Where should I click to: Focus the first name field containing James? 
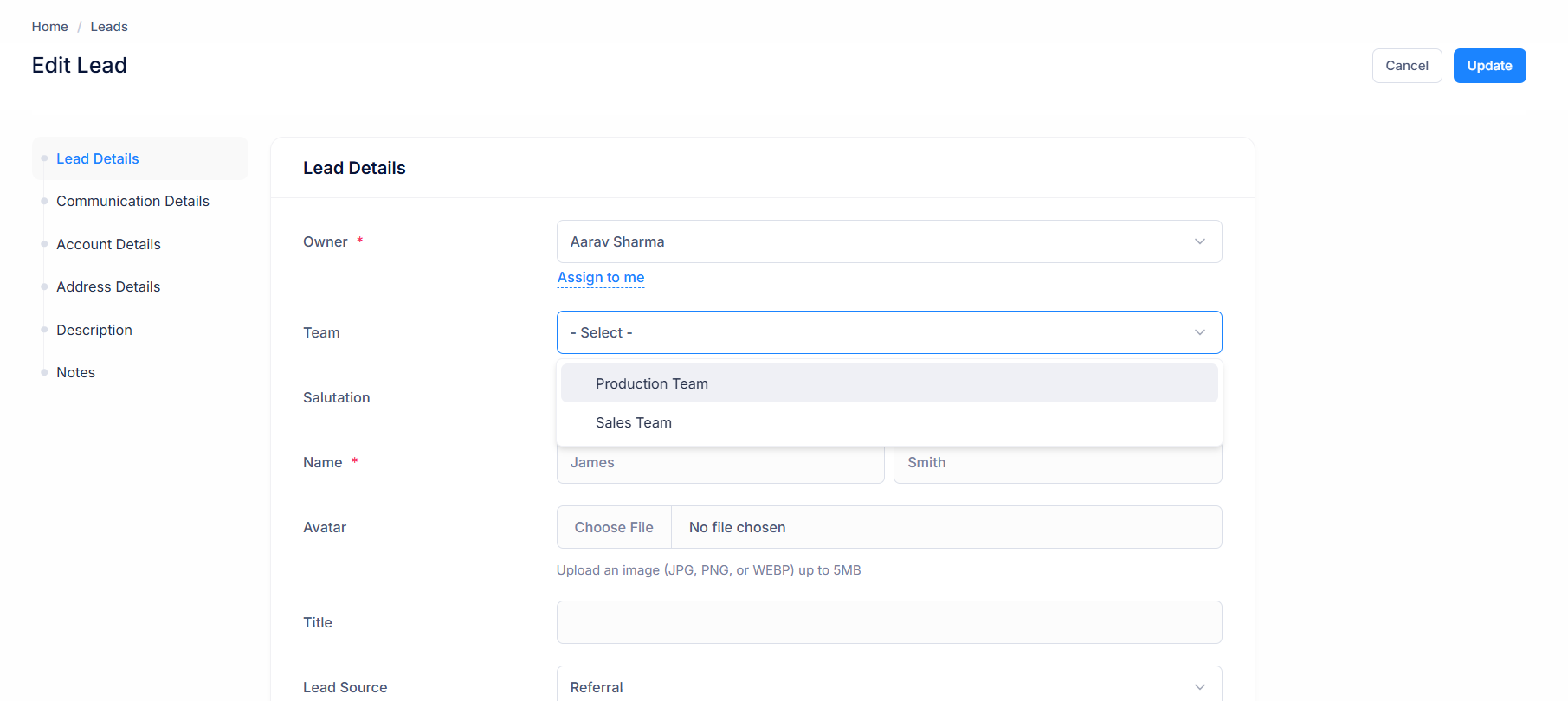720,462
